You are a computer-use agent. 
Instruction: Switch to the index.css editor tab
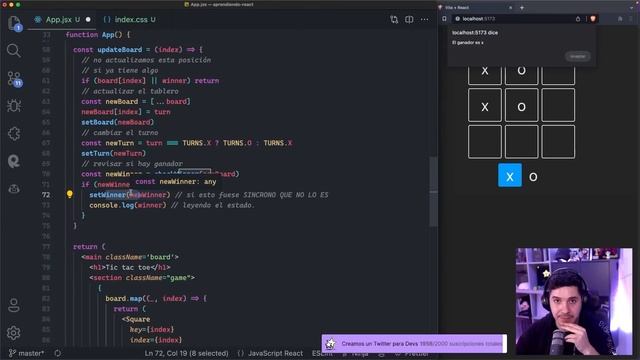(129, 20)
